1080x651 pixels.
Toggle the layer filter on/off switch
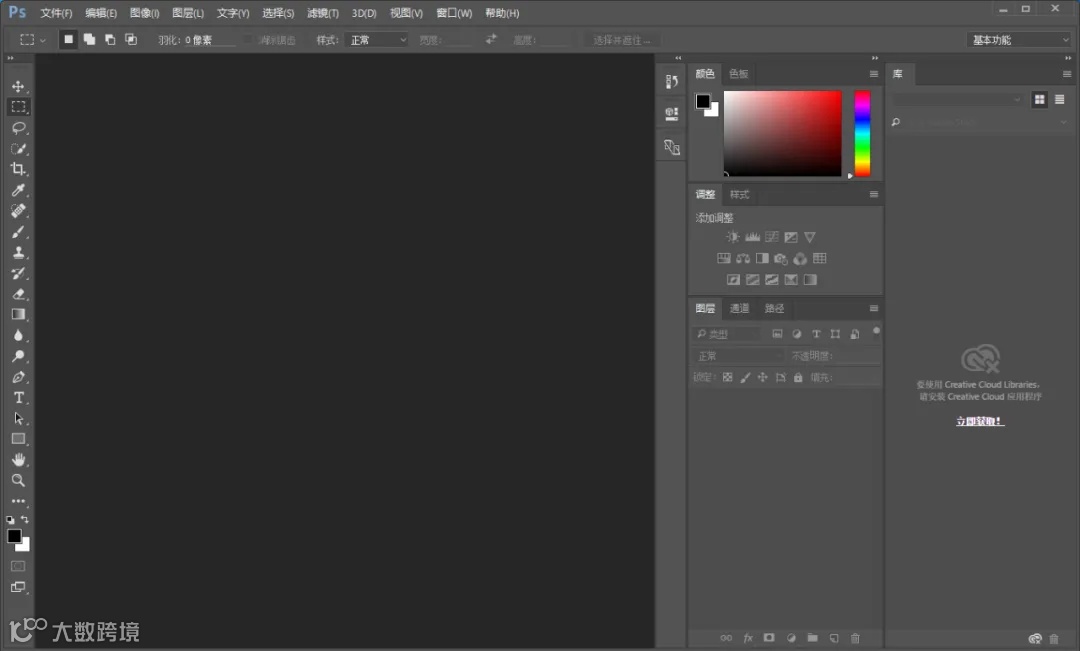click(x=876, y=331)
